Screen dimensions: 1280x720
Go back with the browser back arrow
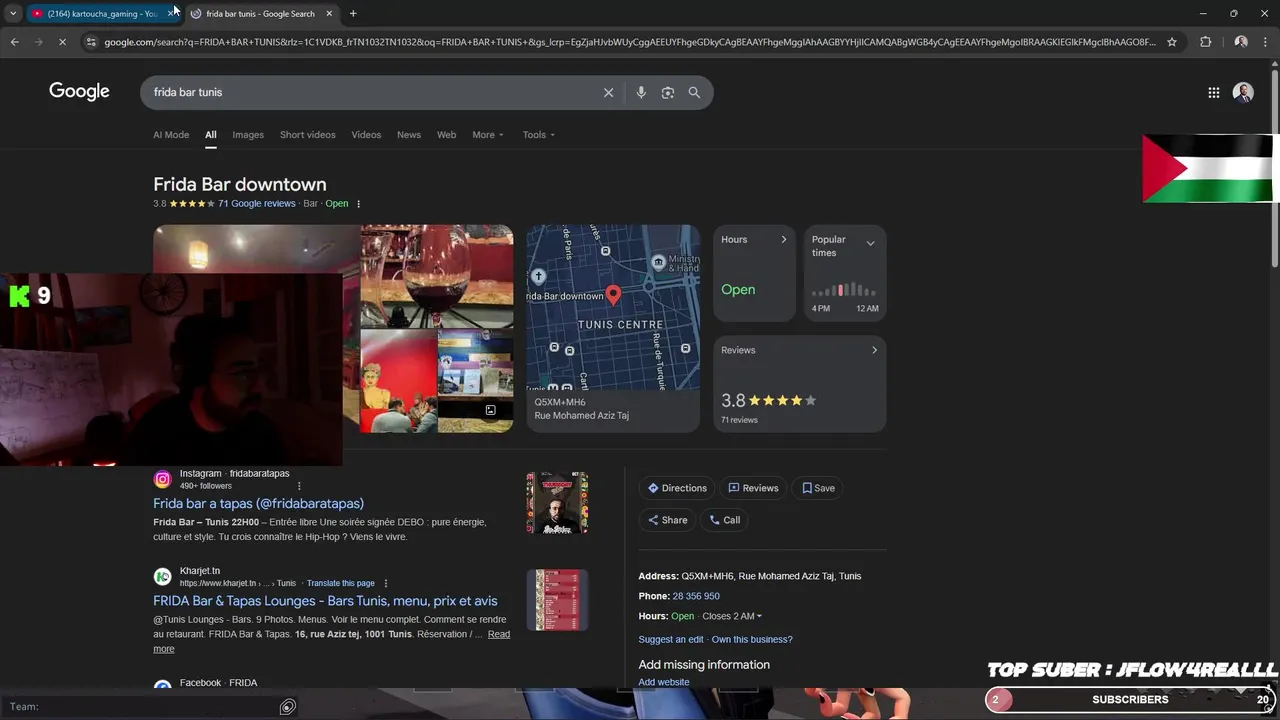click(x=14, y=42)
